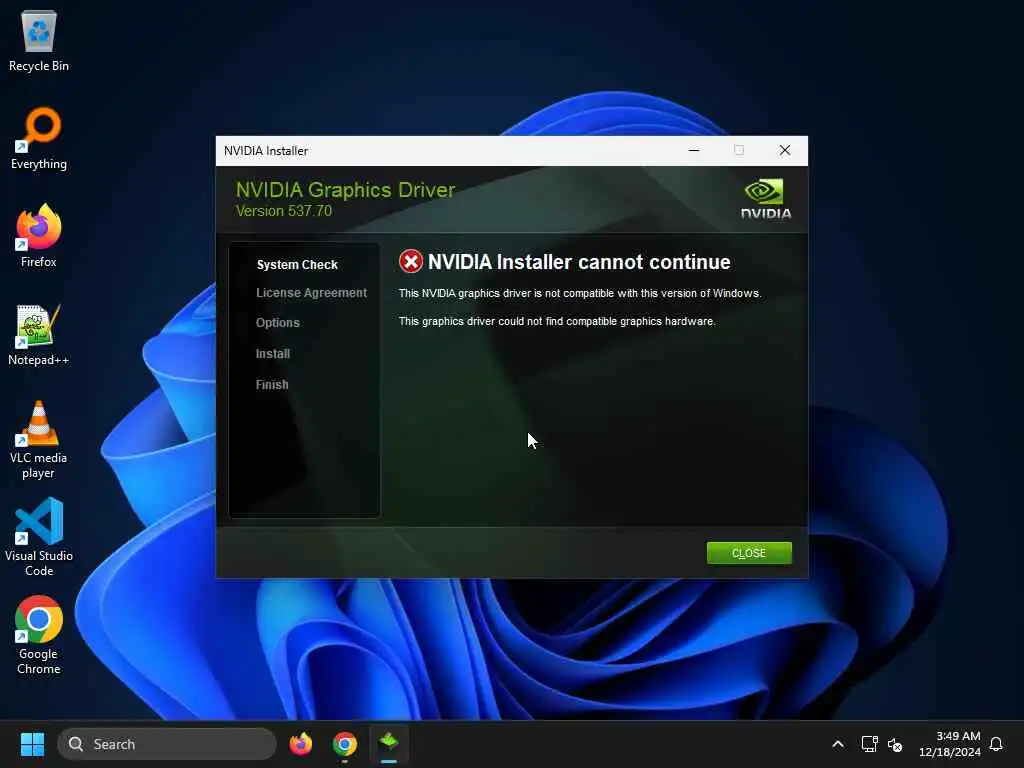The height and width of the screenshot is (768, 1024).
Task: Show hidden icons in system tray
Action: pyautogui.click(x=838, y=744)
